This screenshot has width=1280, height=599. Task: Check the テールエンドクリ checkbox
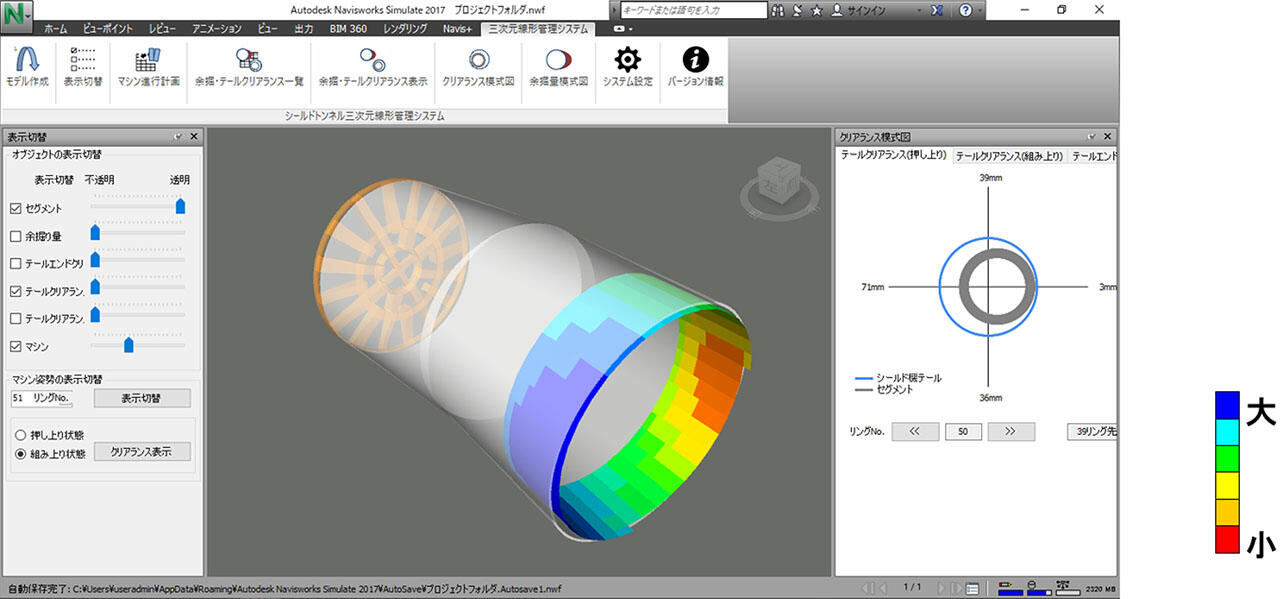tap(15, 264)
